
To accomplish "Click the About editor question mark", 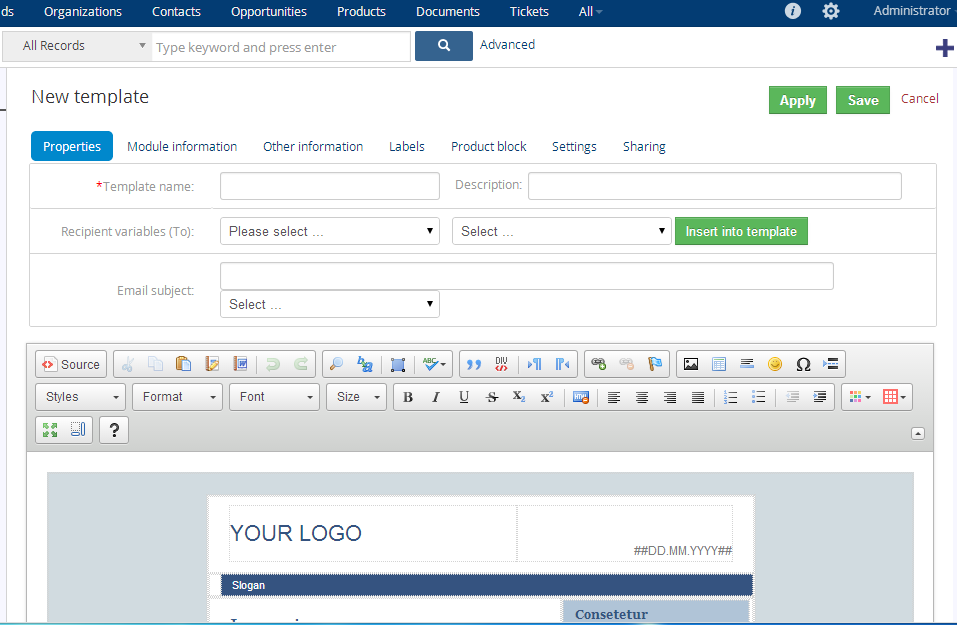I will tap(114, 430).
